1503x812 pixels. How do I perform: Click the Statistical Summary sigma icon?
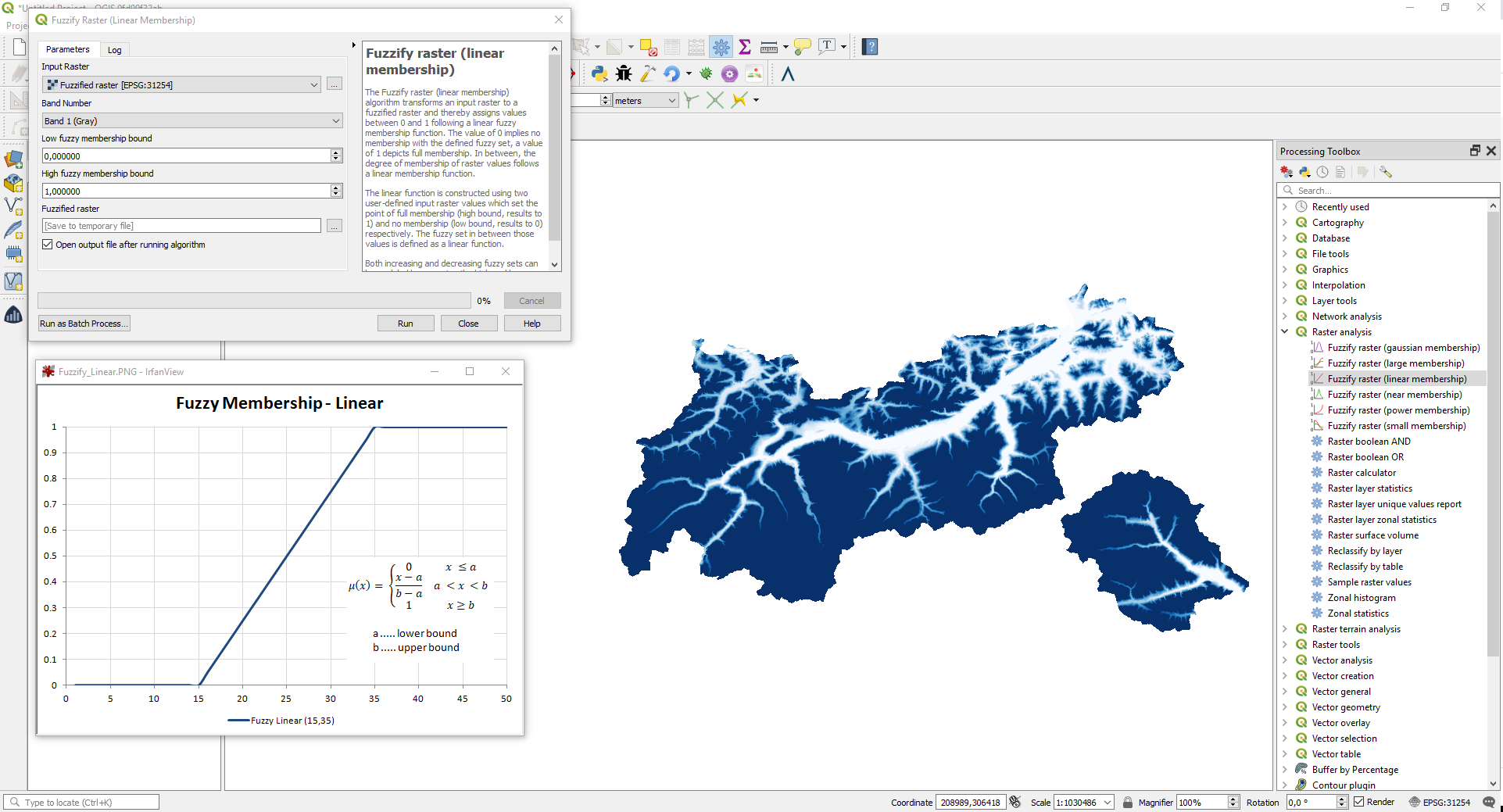click(745, 47)
